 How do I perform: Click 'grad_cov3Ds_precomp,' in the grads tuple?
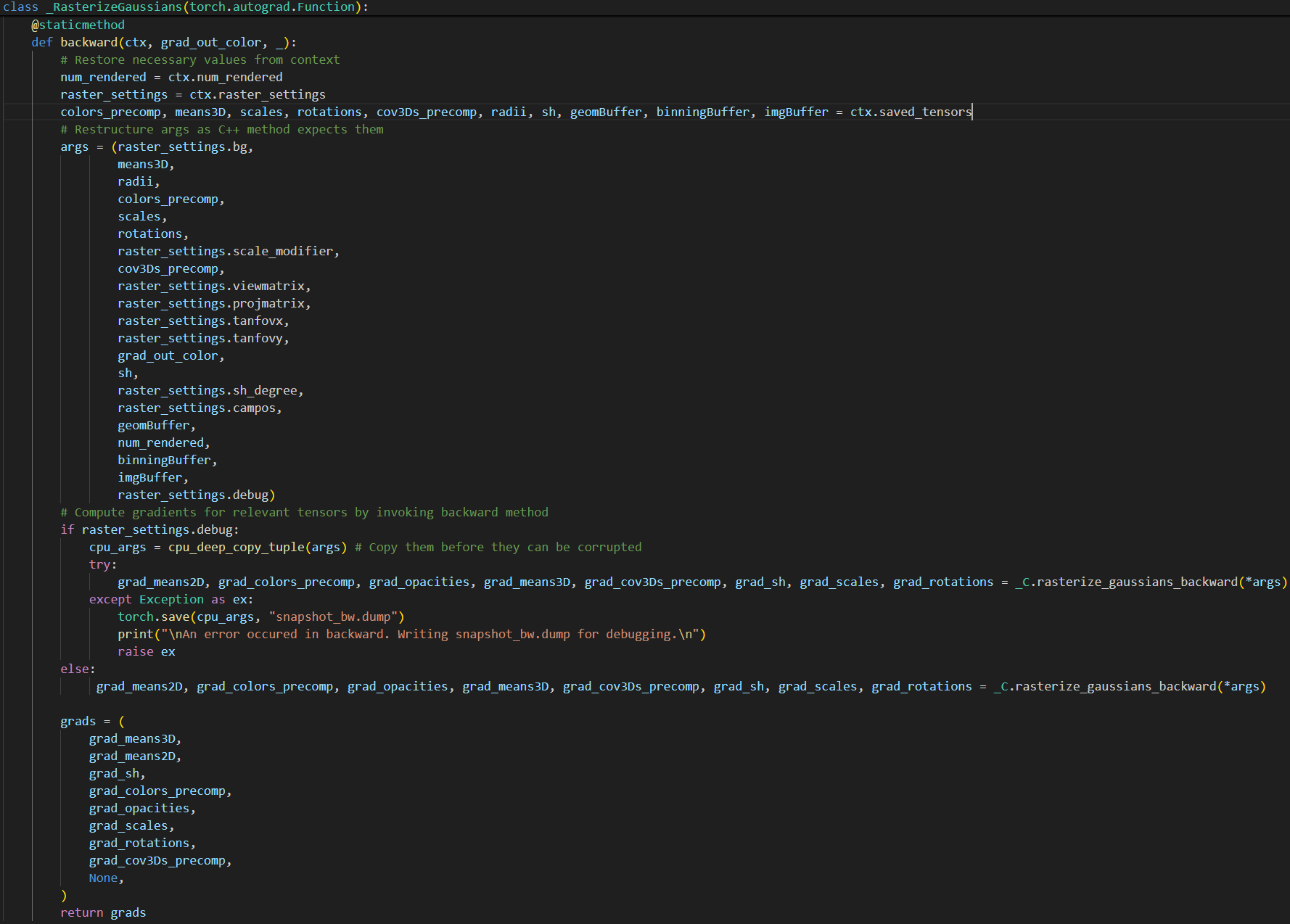(x=160, y=860)
